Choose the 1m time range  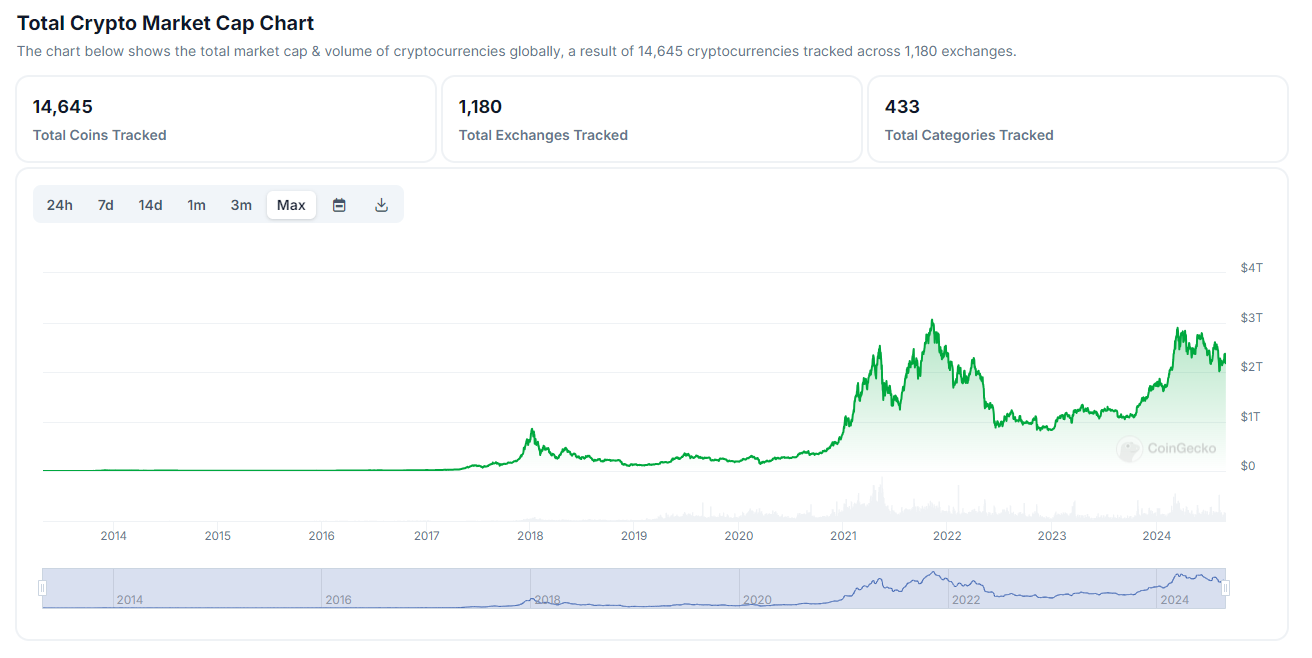(196, 205)
